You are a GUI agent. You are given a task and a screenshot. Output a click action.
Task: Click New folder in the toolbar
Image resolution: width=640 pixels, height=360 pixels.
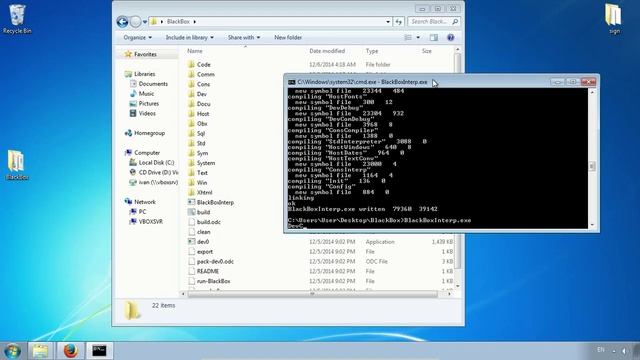288,38
